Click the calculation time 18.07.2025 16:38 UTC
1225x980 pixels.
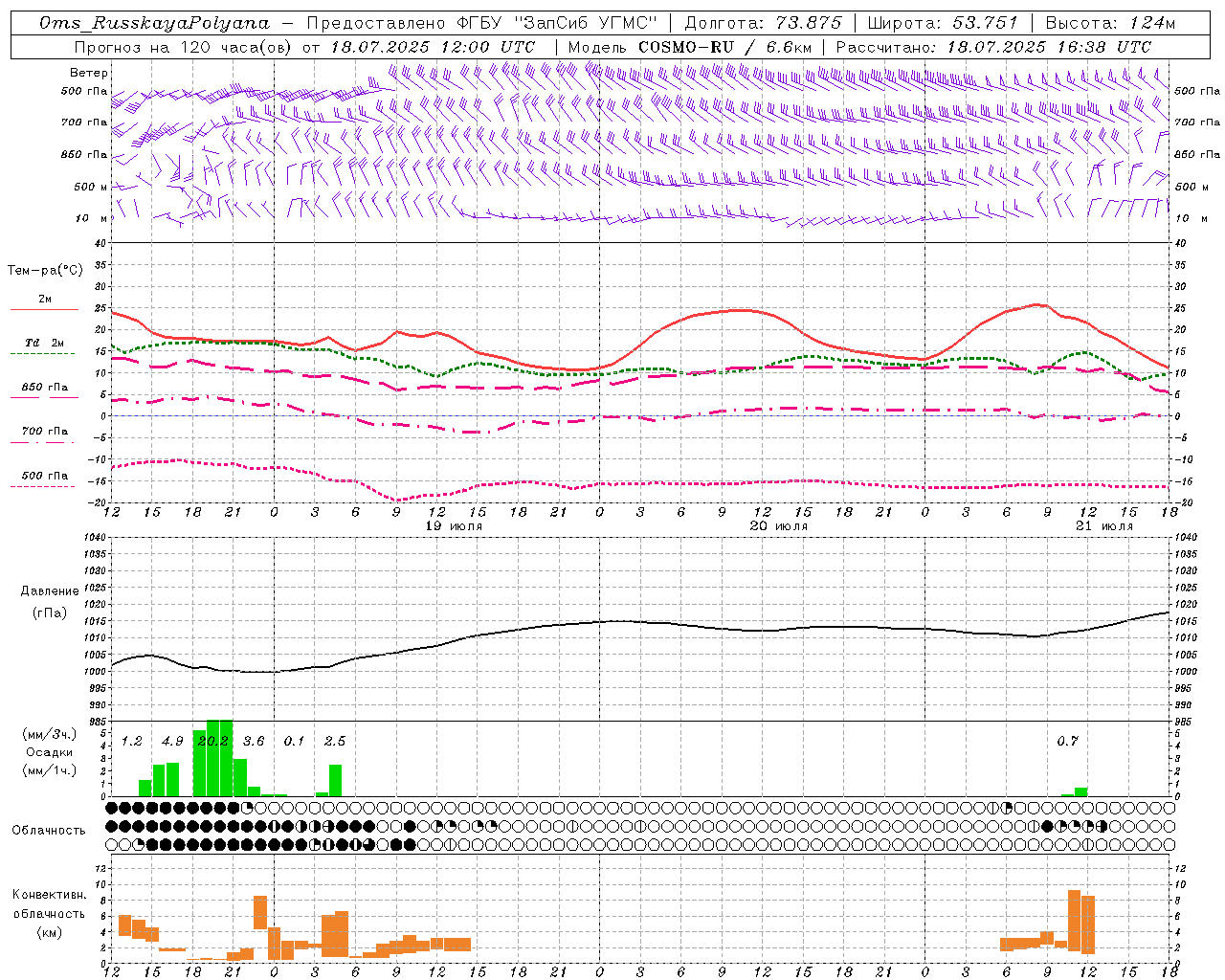point(1049,47)
